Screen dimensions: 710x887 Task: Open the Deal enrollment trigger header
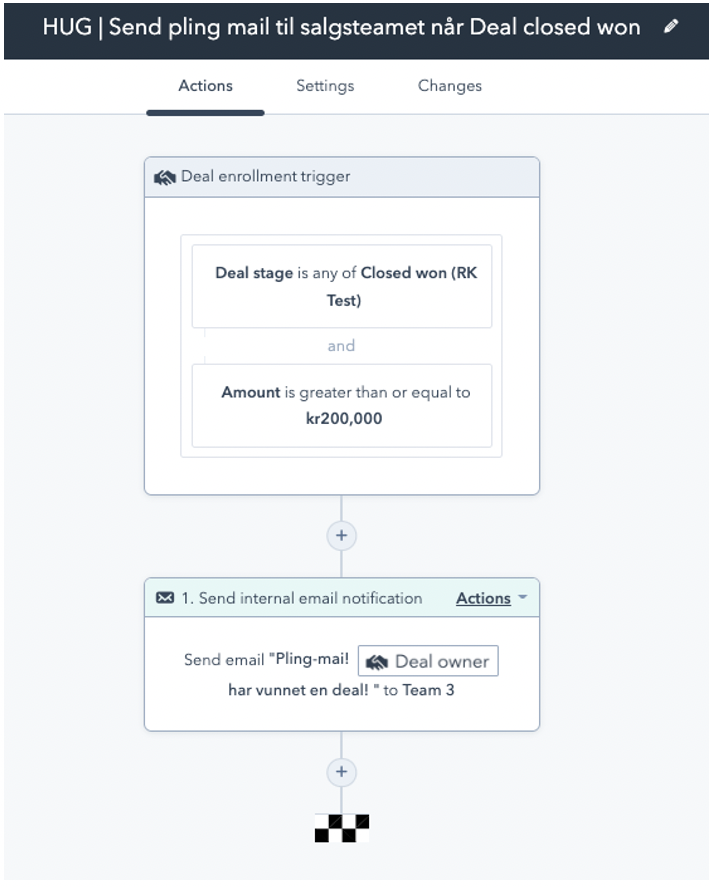click(342, 177)
